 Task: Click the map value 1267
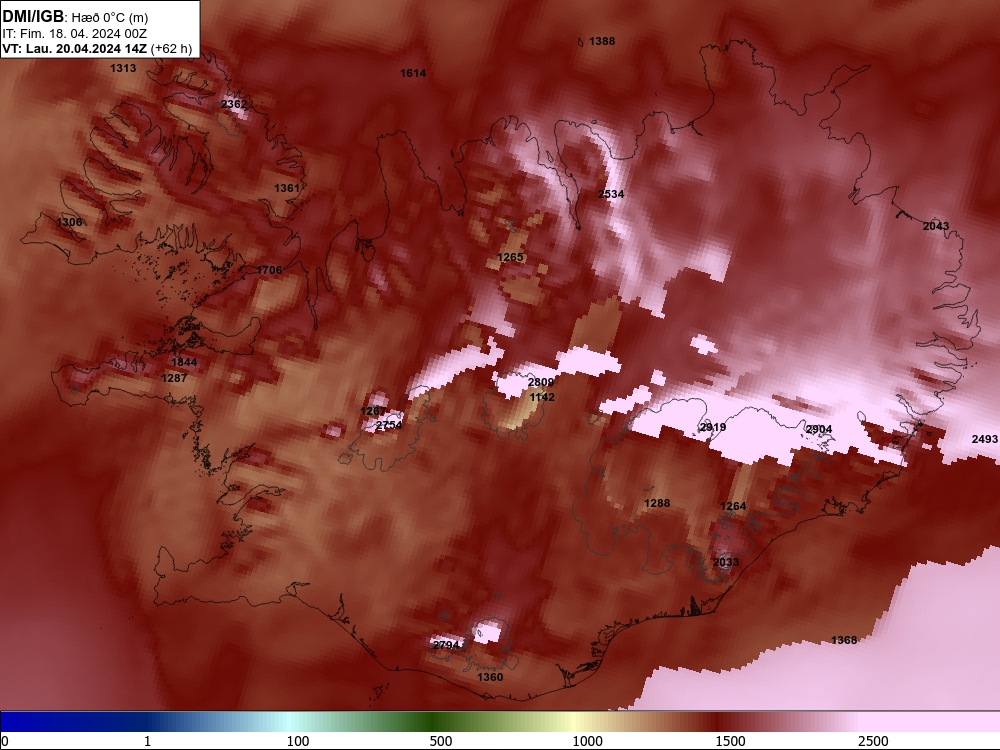pyautogui.click(x=373, y=411)
